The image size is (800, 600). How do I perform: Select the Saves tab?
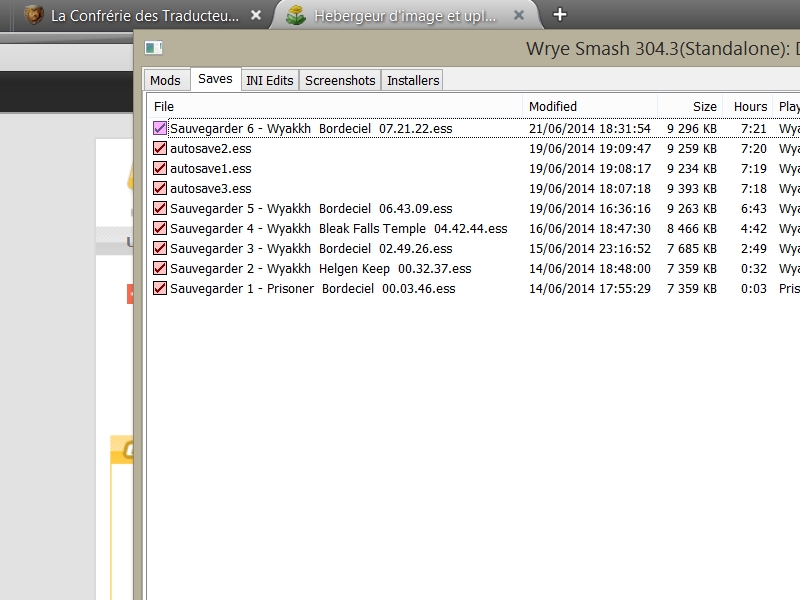point(215,79)
